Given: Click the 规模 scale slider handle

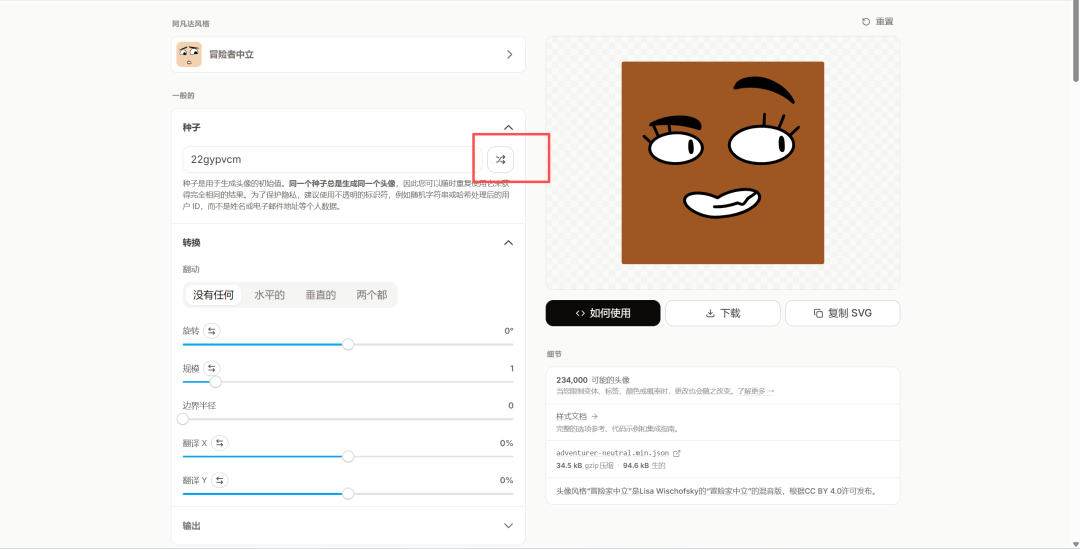Looking at the screenshot, I should [x=216, y=382].
